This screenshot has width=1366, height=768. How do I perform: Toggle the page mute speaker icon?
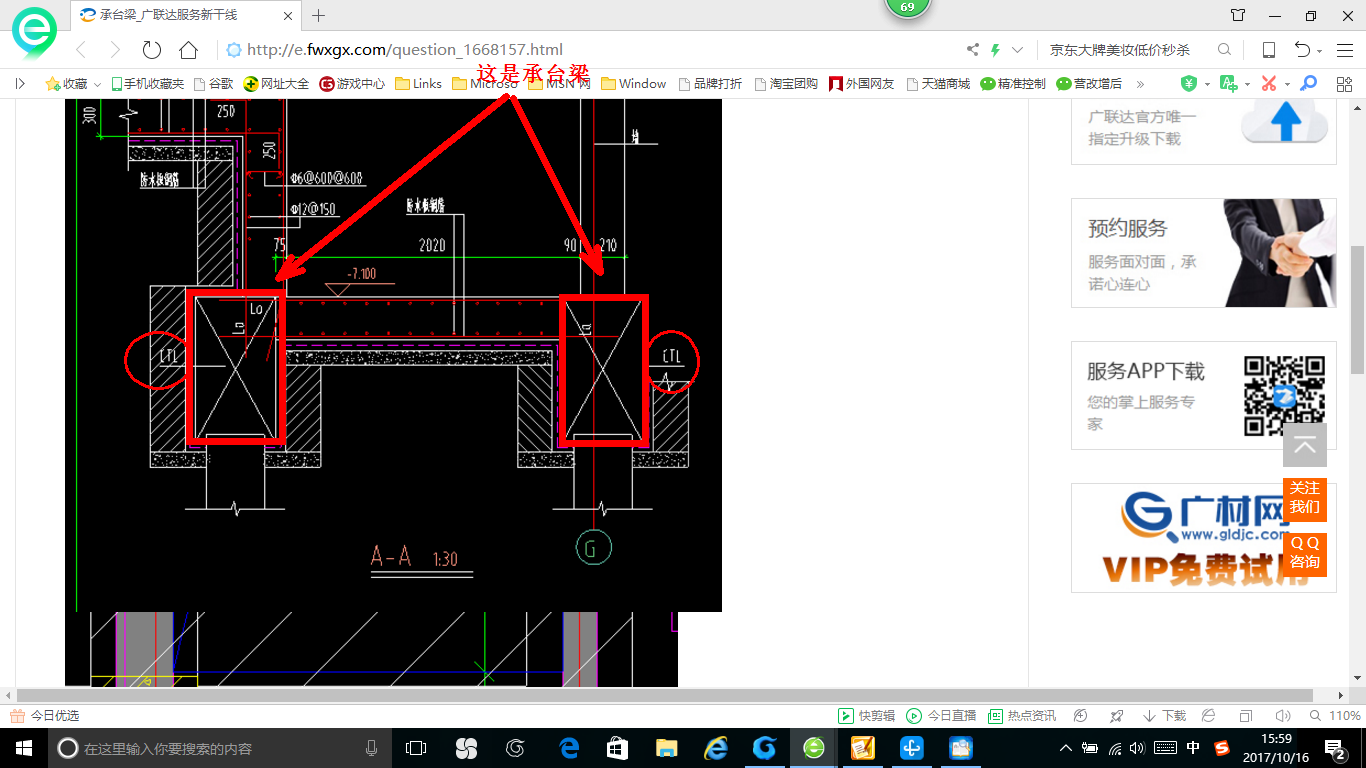pyautogui.click(x=1282, y=716)
